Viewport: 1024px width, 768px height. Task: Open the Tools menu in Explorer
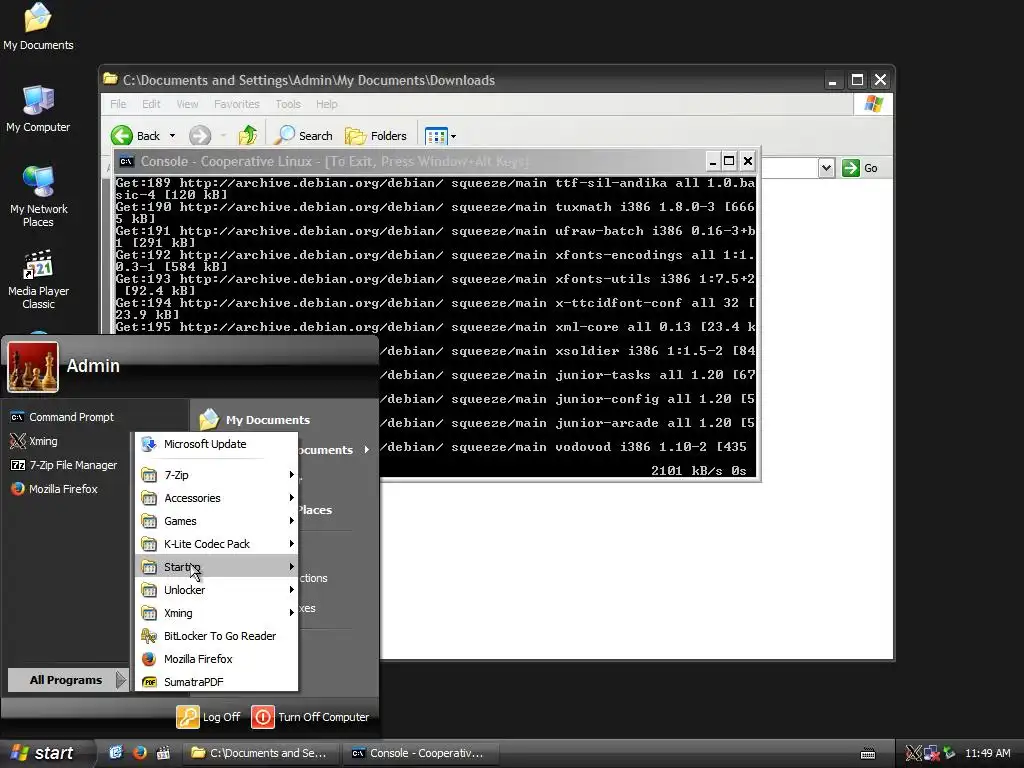(288, 104)
